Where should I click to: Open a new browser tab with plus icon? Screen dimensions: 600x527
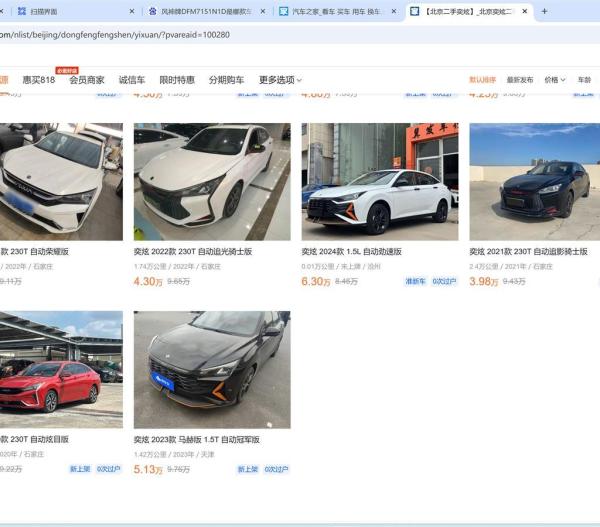pyautogui.click(x=544, y=11)
